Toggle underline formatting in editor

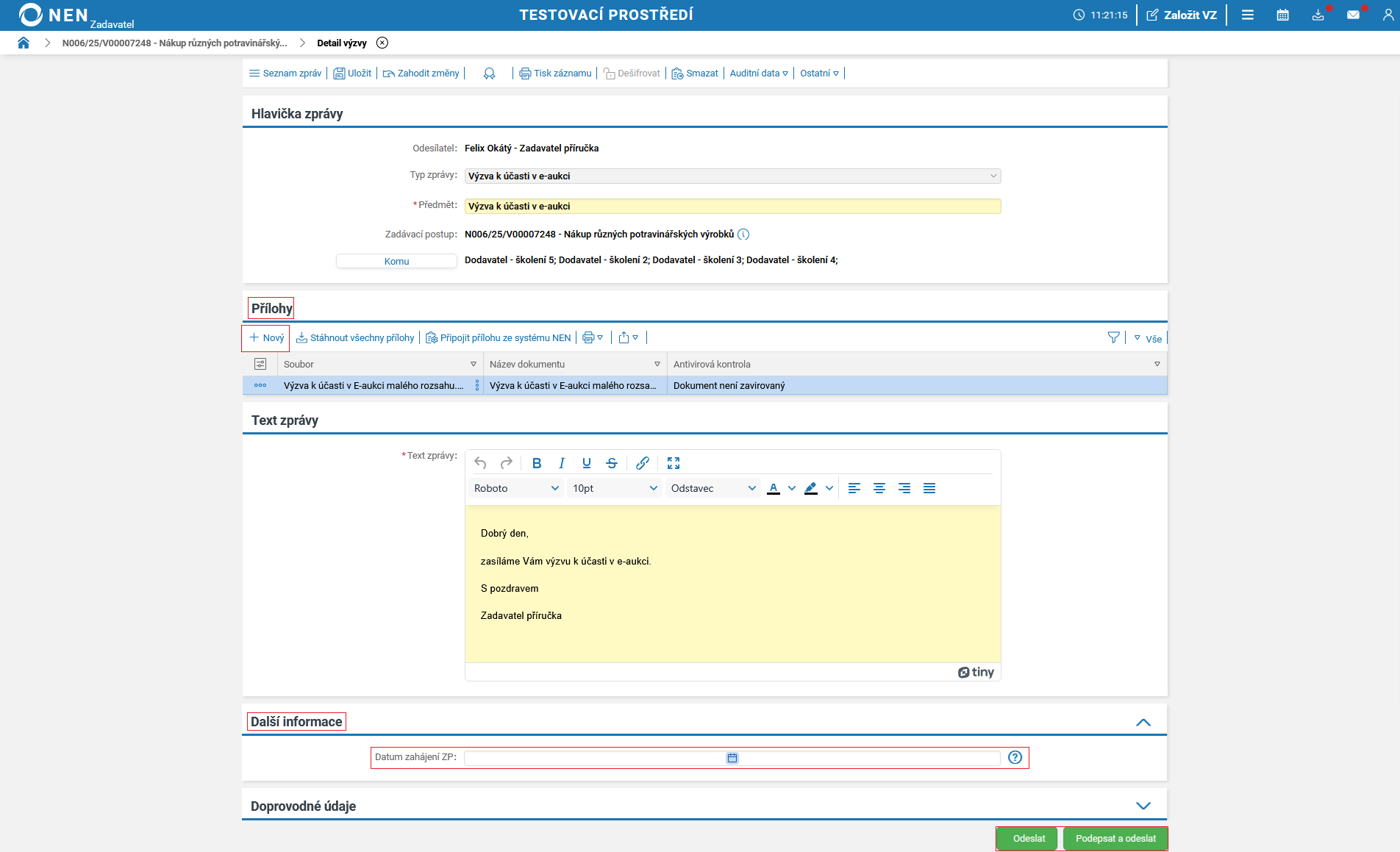point(586,463)
